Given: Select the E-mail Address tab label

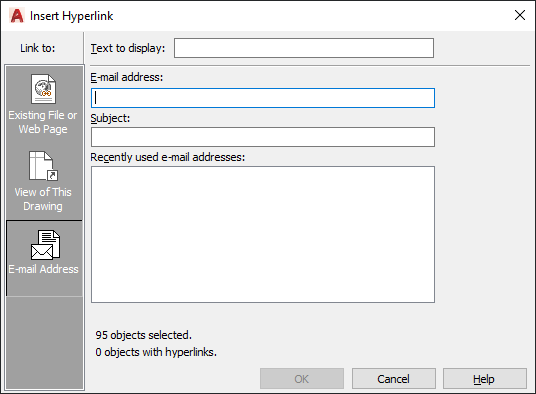Looking at the screenshot, I should [43, 269].
